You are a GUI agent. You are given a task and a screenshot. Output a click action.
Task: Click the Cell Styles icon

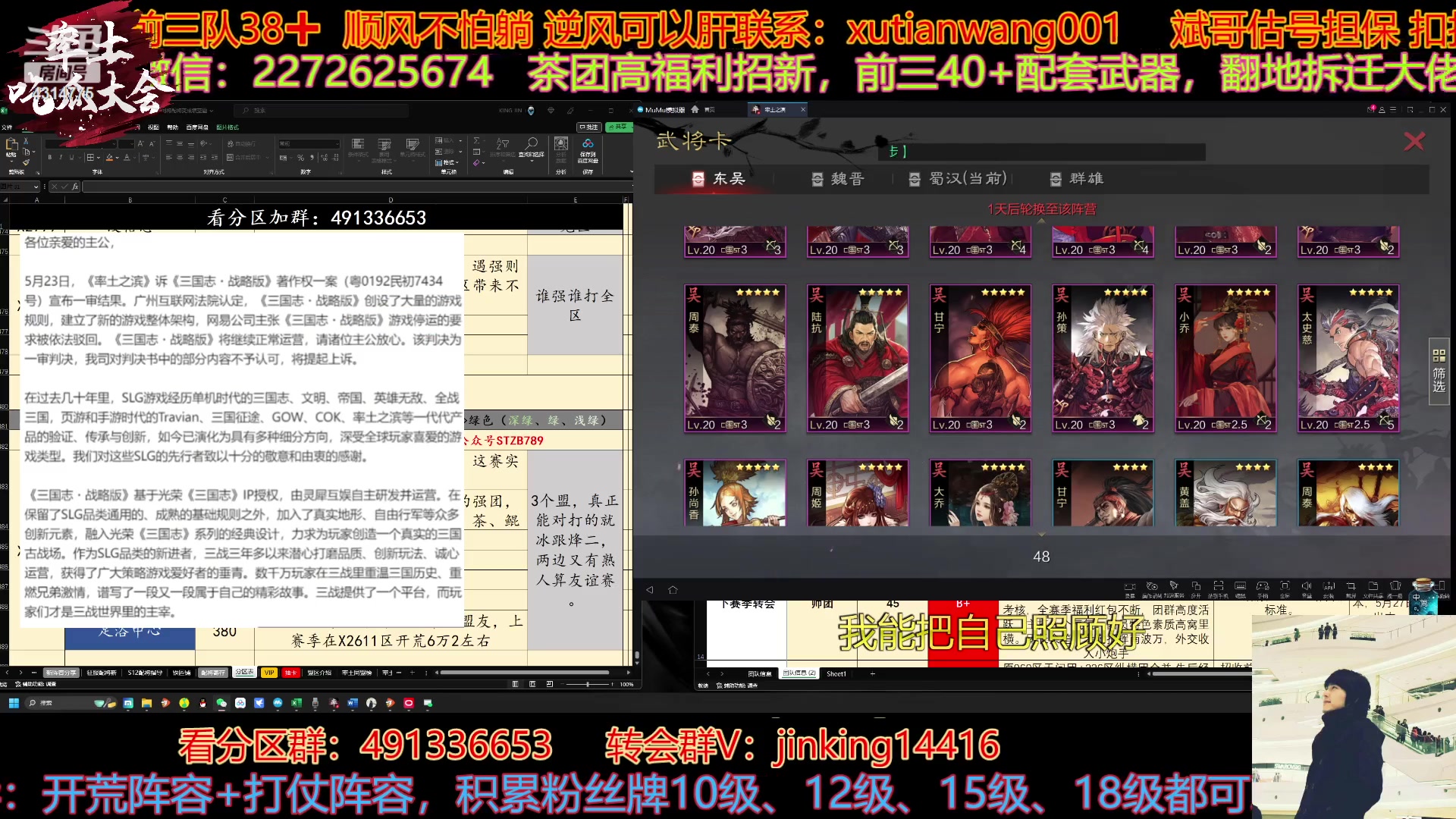click(413, 144)
